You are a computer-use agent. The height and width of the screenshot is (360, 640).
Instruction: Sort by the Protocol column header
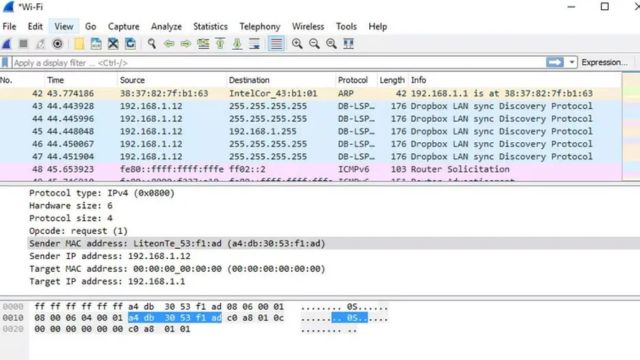(356, 80)
